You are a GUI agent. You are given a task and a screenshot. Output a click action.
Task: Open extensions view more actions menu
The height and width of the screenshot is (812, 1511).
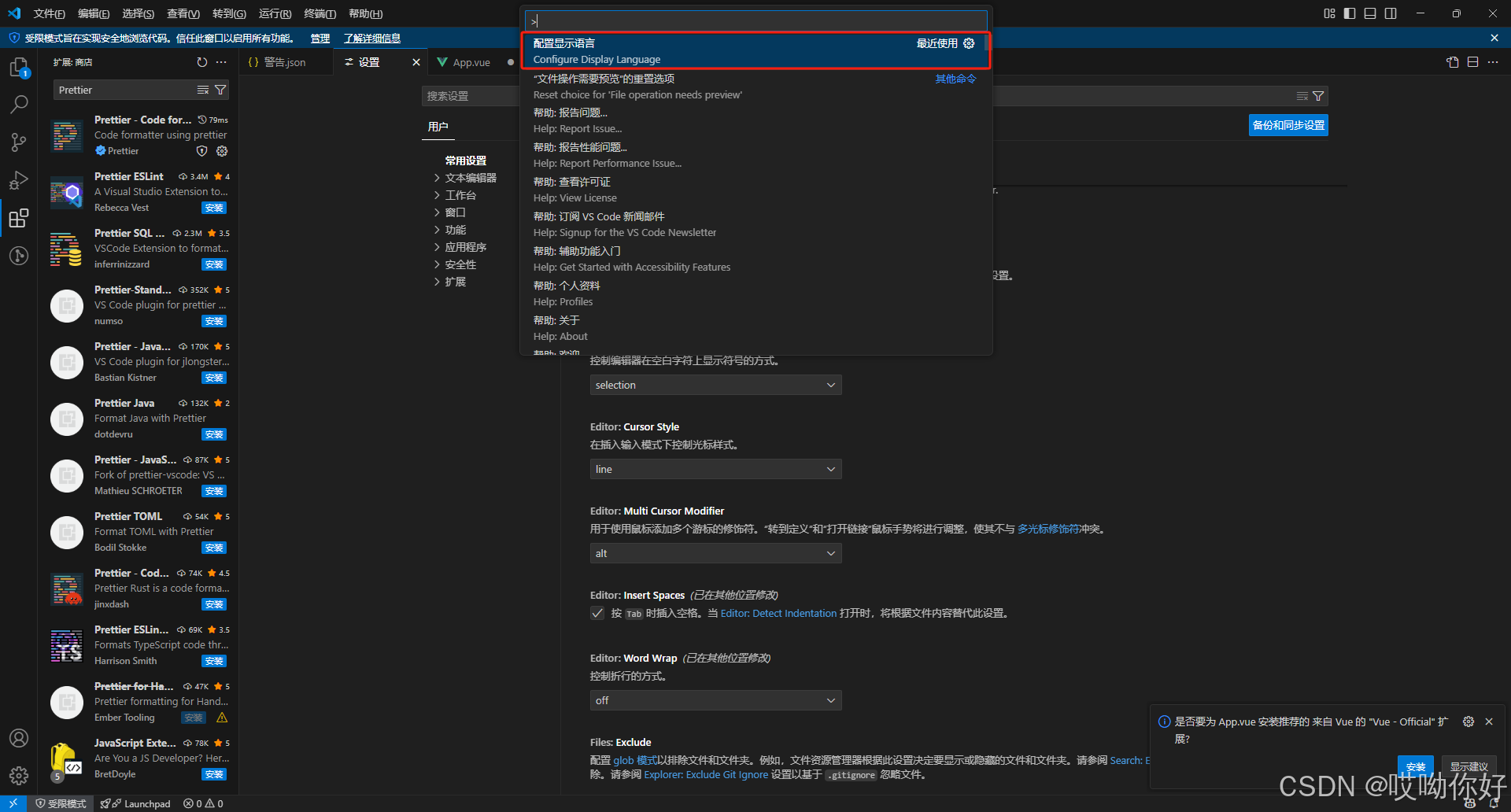point(221,62)
